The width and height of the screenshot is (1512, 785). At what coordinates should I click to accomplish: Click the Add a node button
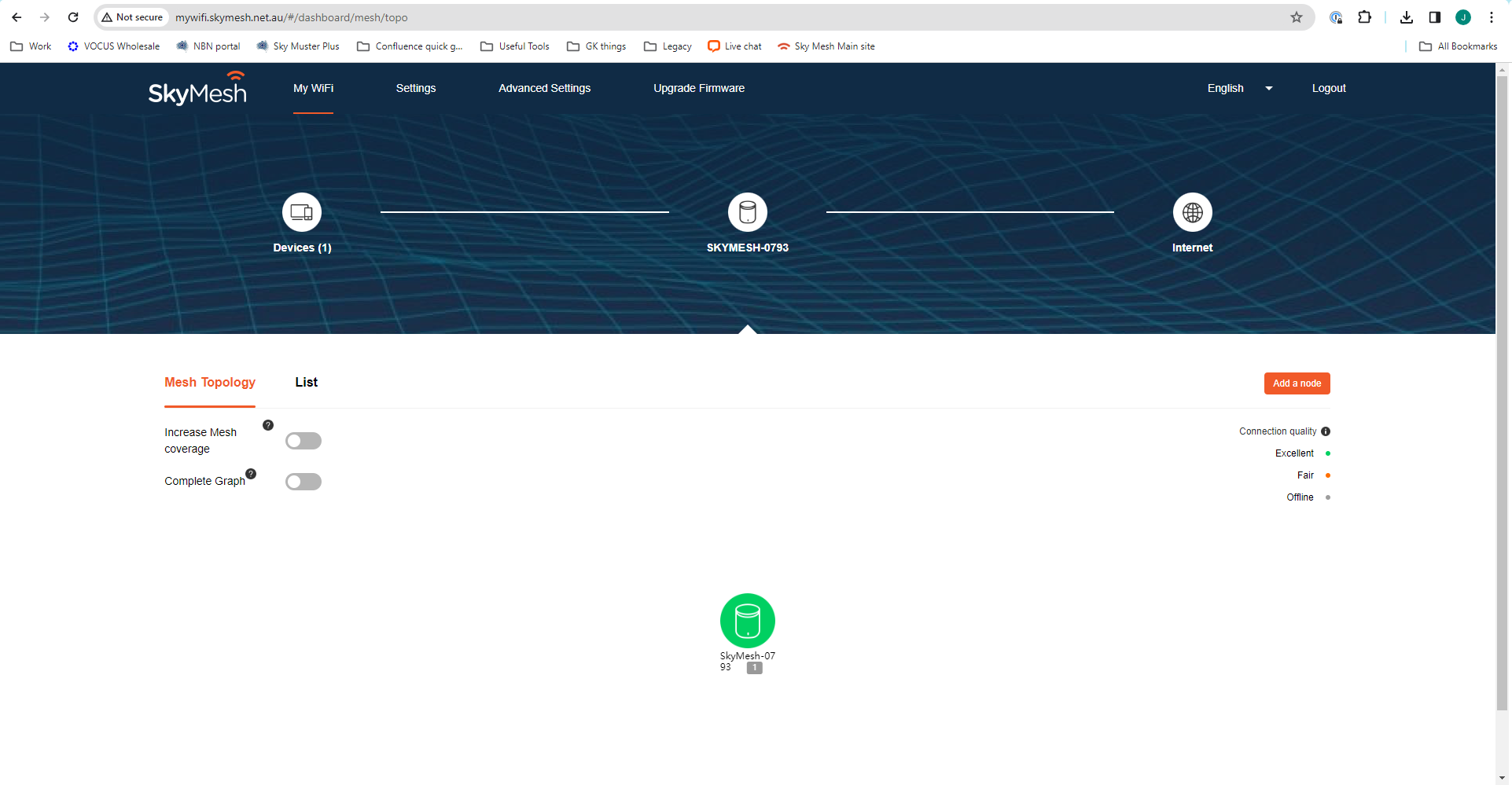coord(1296,383)
